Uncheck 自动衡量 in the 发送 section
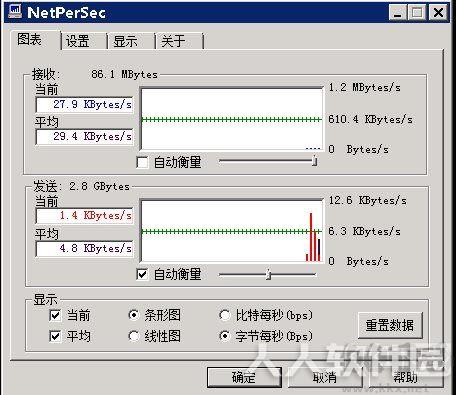 (x=142, y=275)
